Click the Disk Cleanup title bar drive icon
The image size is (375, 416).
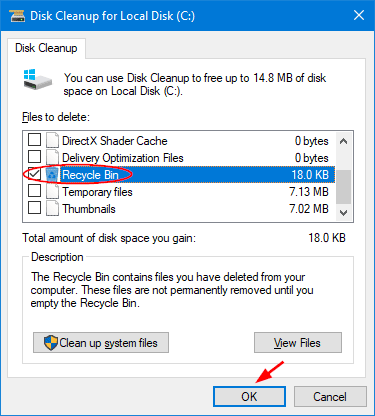(17, 16)
